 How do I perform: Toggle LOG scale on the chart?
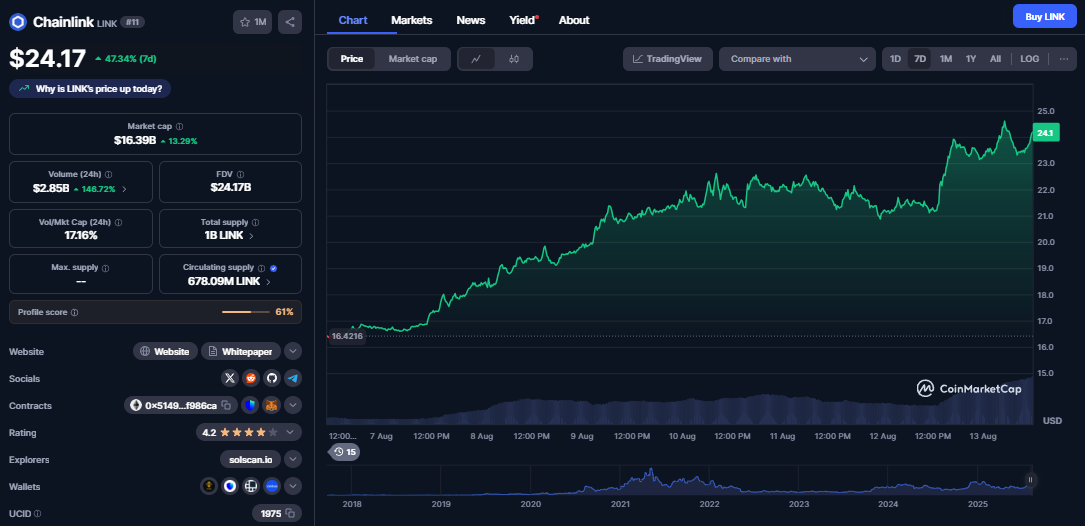click(x=1030, y=59)
